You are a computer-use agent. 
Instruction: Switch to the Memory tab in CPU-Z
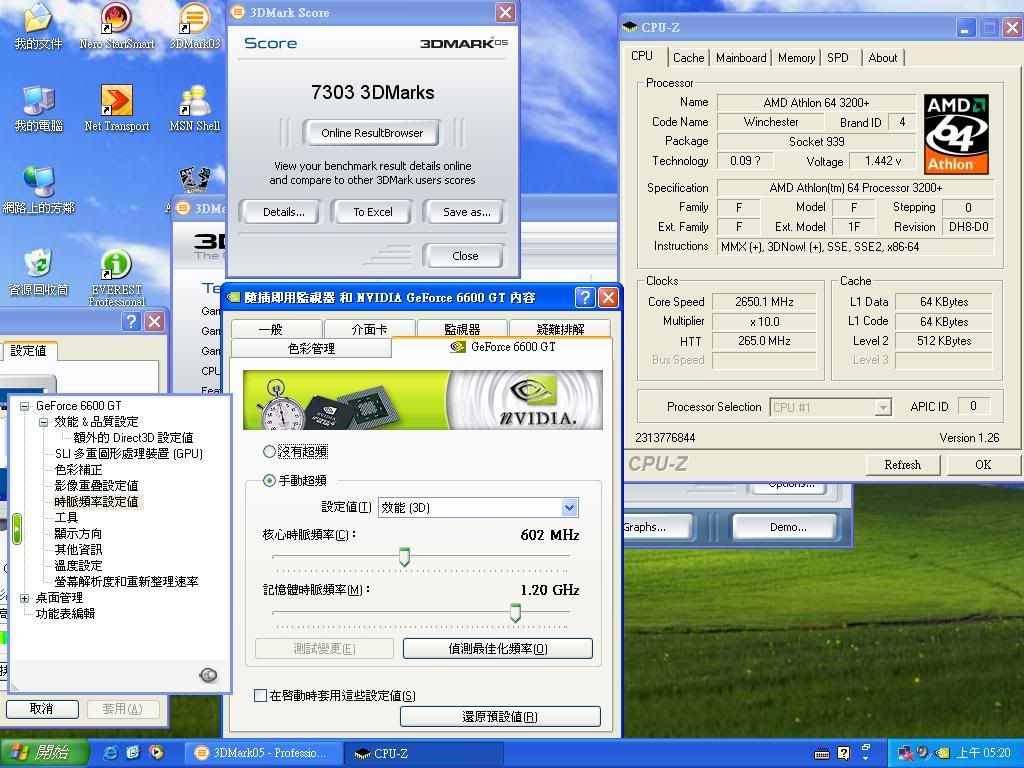(796, 58)
